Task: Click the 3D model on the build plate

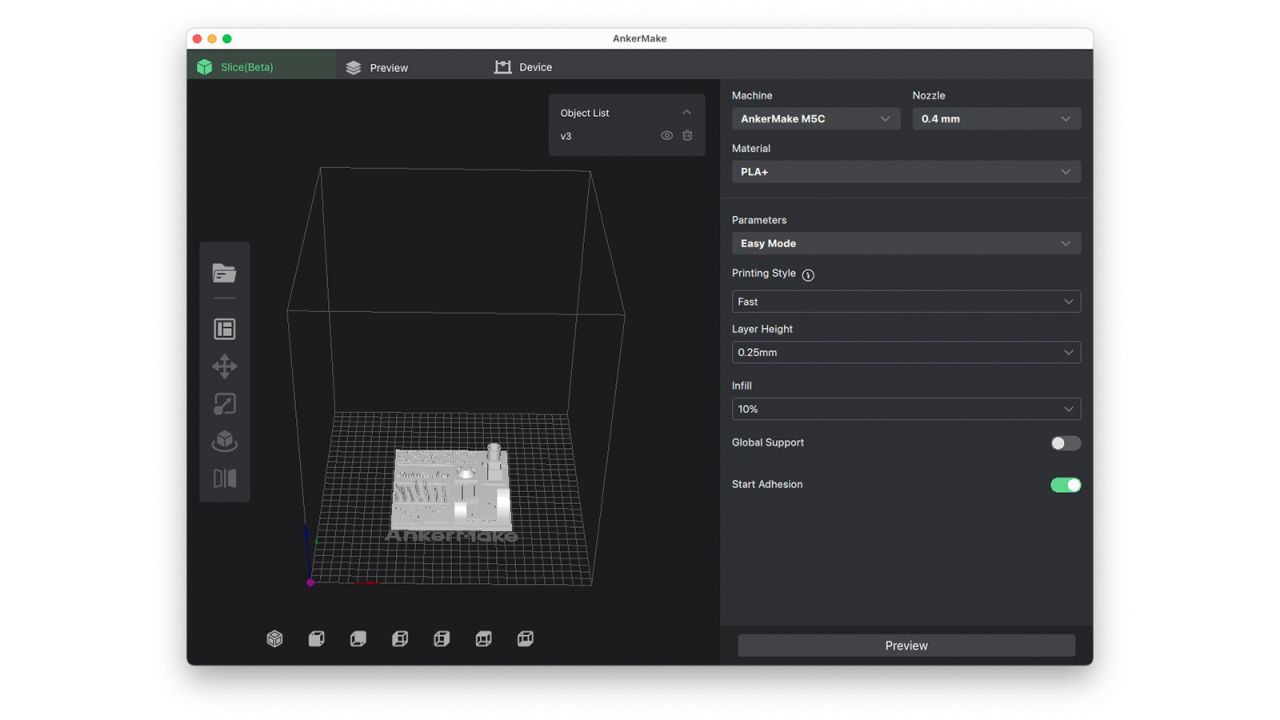Action: (451, 488)
